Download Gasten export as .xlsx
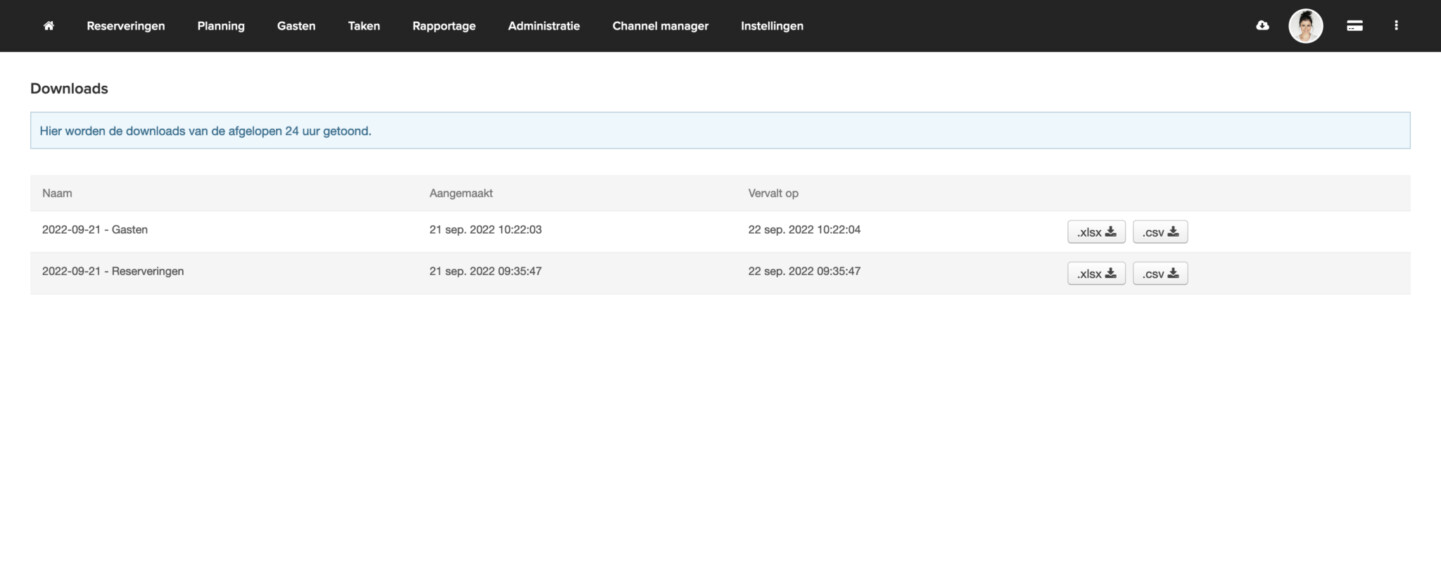The height and width of the screenshot is (563, 1441). (x=1096, y=232)
